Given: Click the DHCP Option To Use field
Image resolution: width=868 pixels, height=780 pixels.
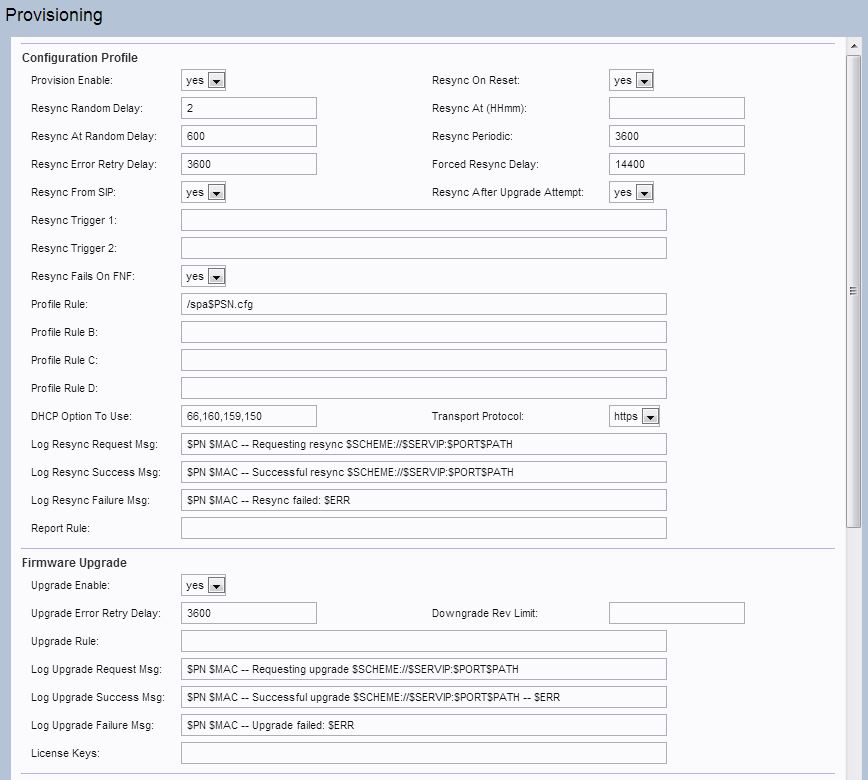Looking at the screenshot, I should tap(248, 416).
